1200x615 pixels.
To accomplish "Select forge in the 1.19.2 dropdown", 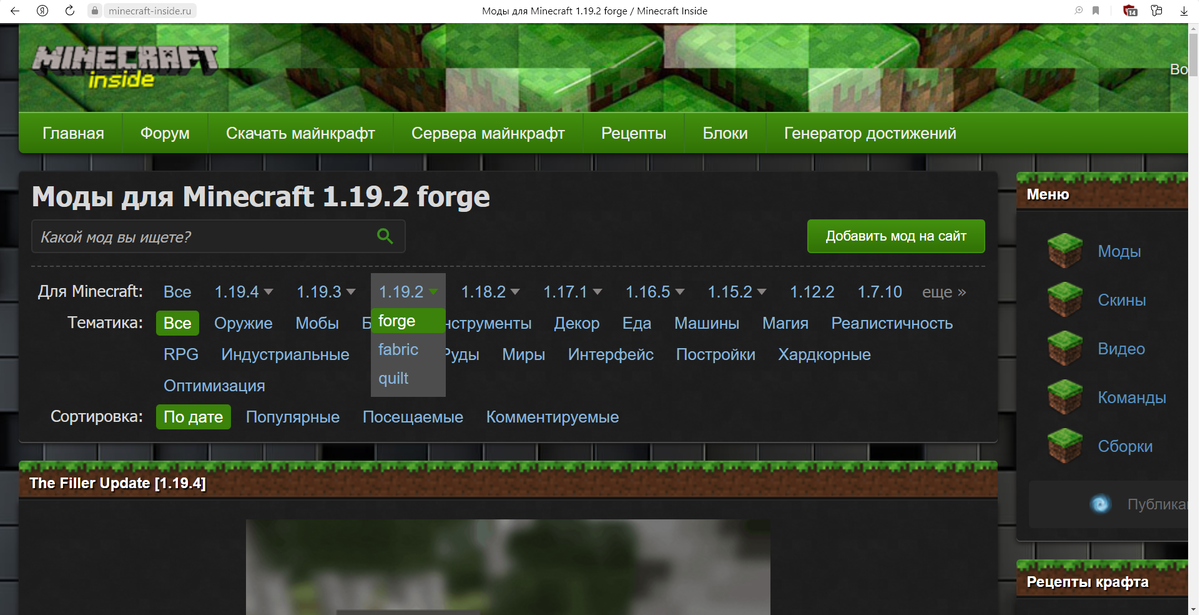I will coord(408,321).
